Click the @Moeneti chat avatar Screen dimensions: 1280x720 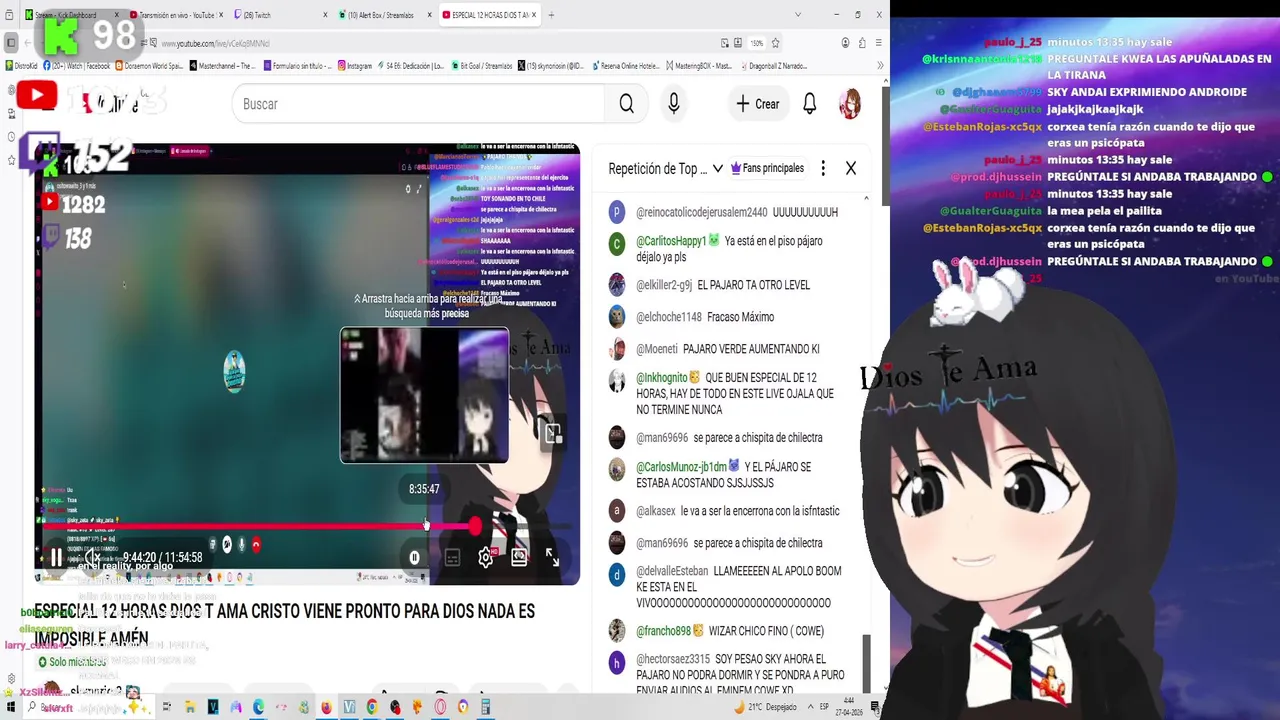tap(617, 349)
